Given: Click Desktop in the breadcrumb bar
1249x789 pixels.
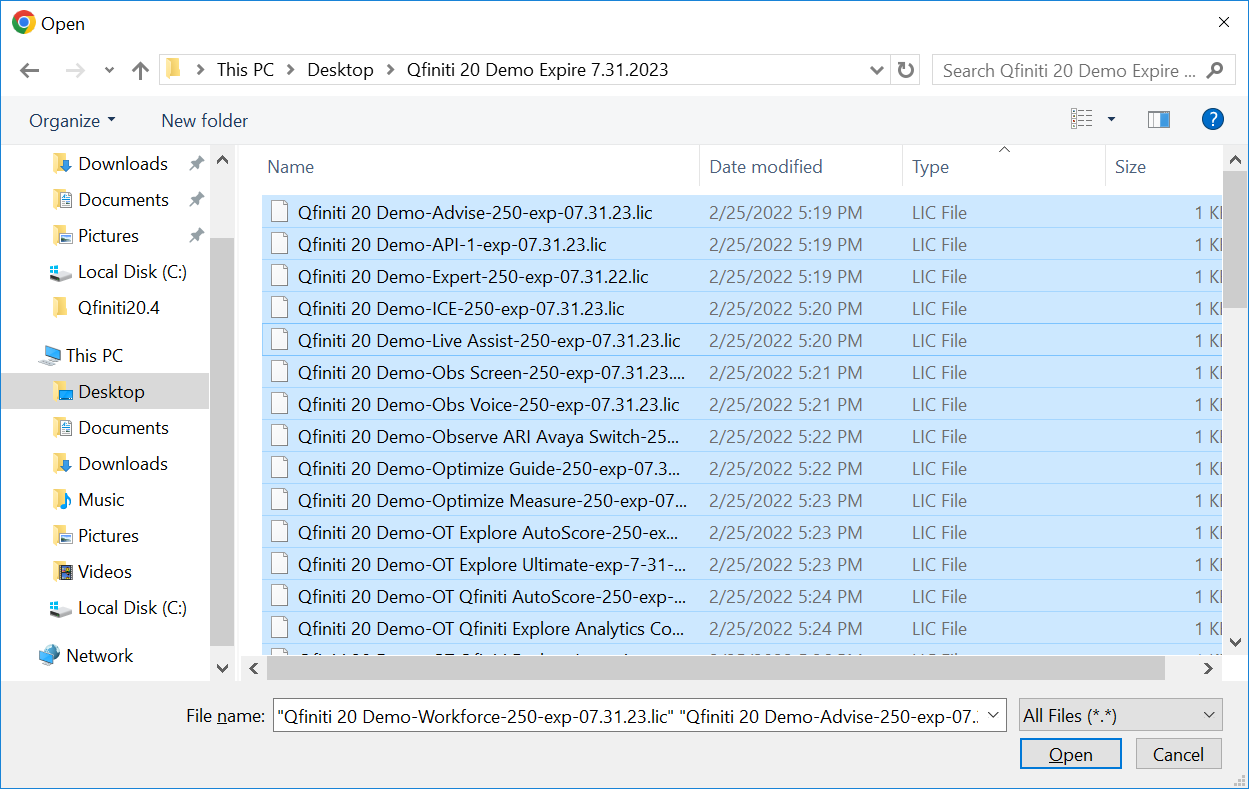Looking at the screenshot, I should (340, 69).
